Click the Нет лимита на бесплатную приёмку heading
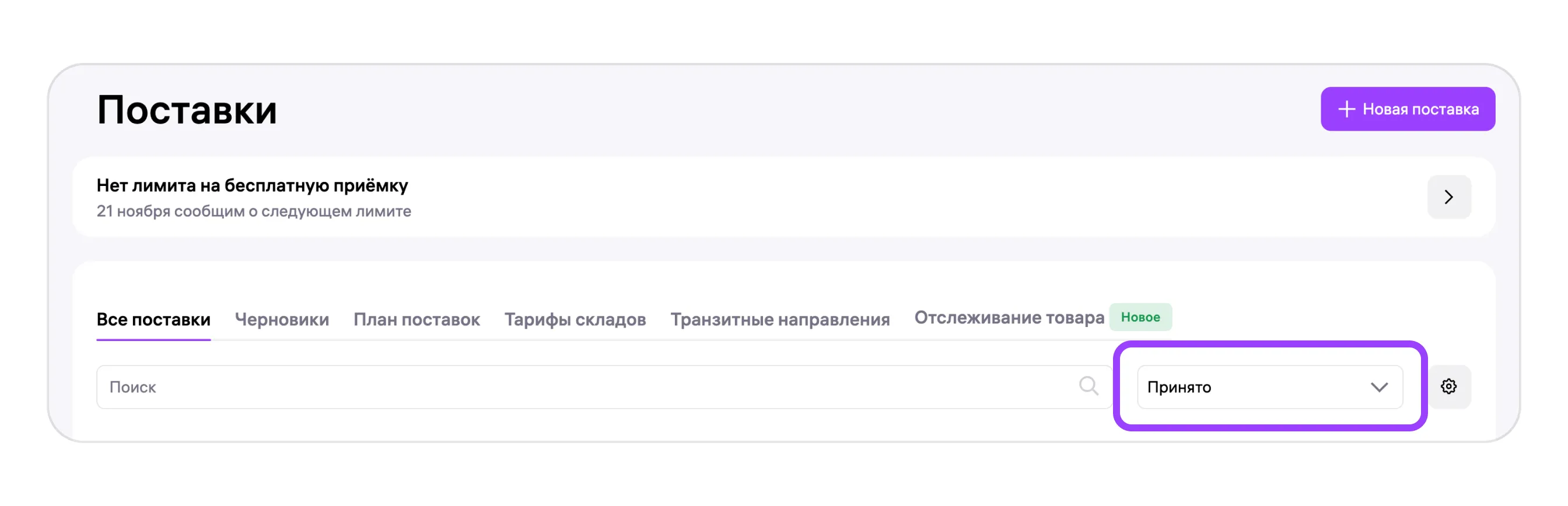Screen dimensions: 1568x506 click(252, 185)
